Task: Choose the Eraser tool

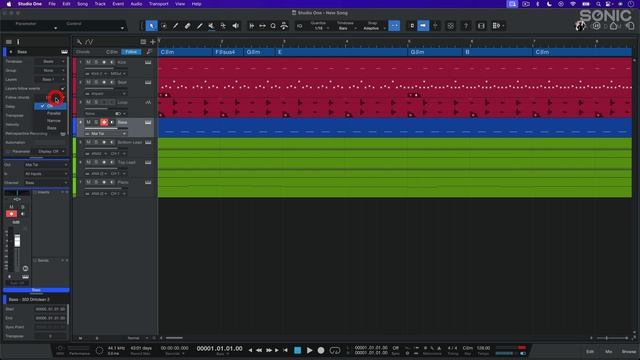Action: click(x=187, y=26)
